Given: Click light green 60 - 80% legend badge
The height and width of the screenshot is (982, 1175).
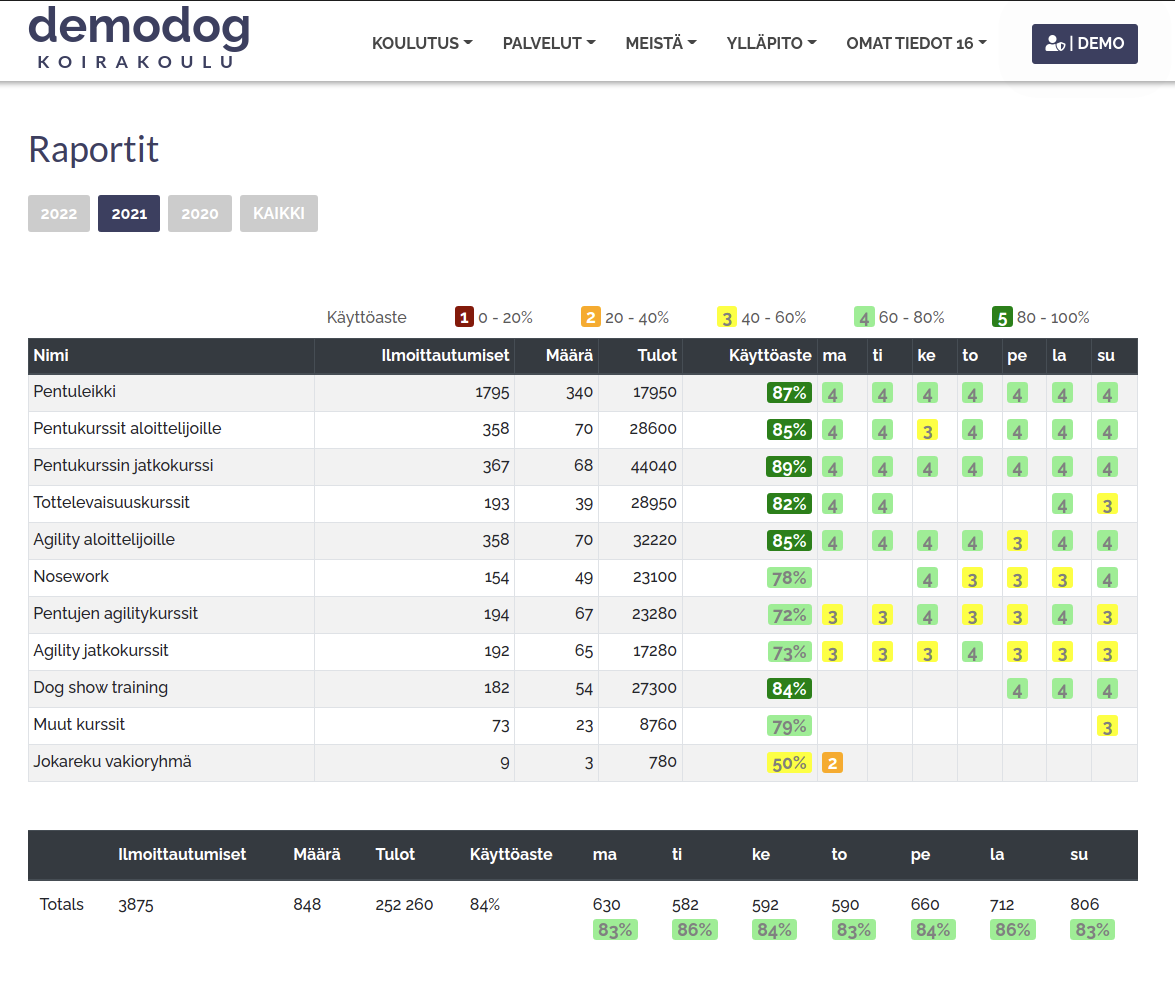Looking at the screenshot, I should (865, 318).
